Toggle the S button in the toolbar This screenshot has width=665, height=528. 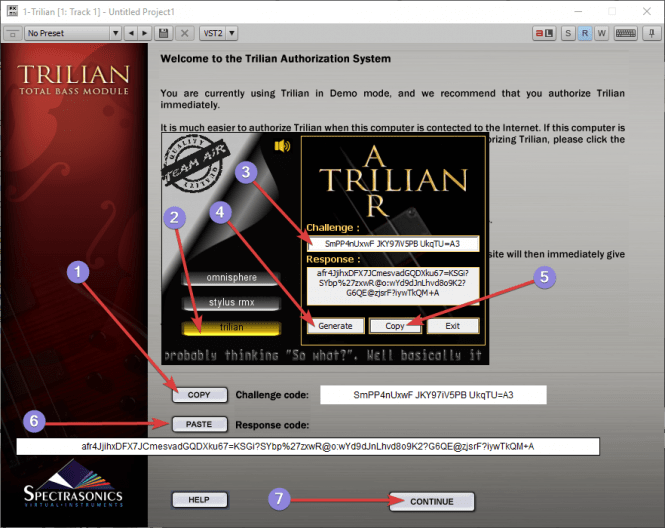point(568,33)
